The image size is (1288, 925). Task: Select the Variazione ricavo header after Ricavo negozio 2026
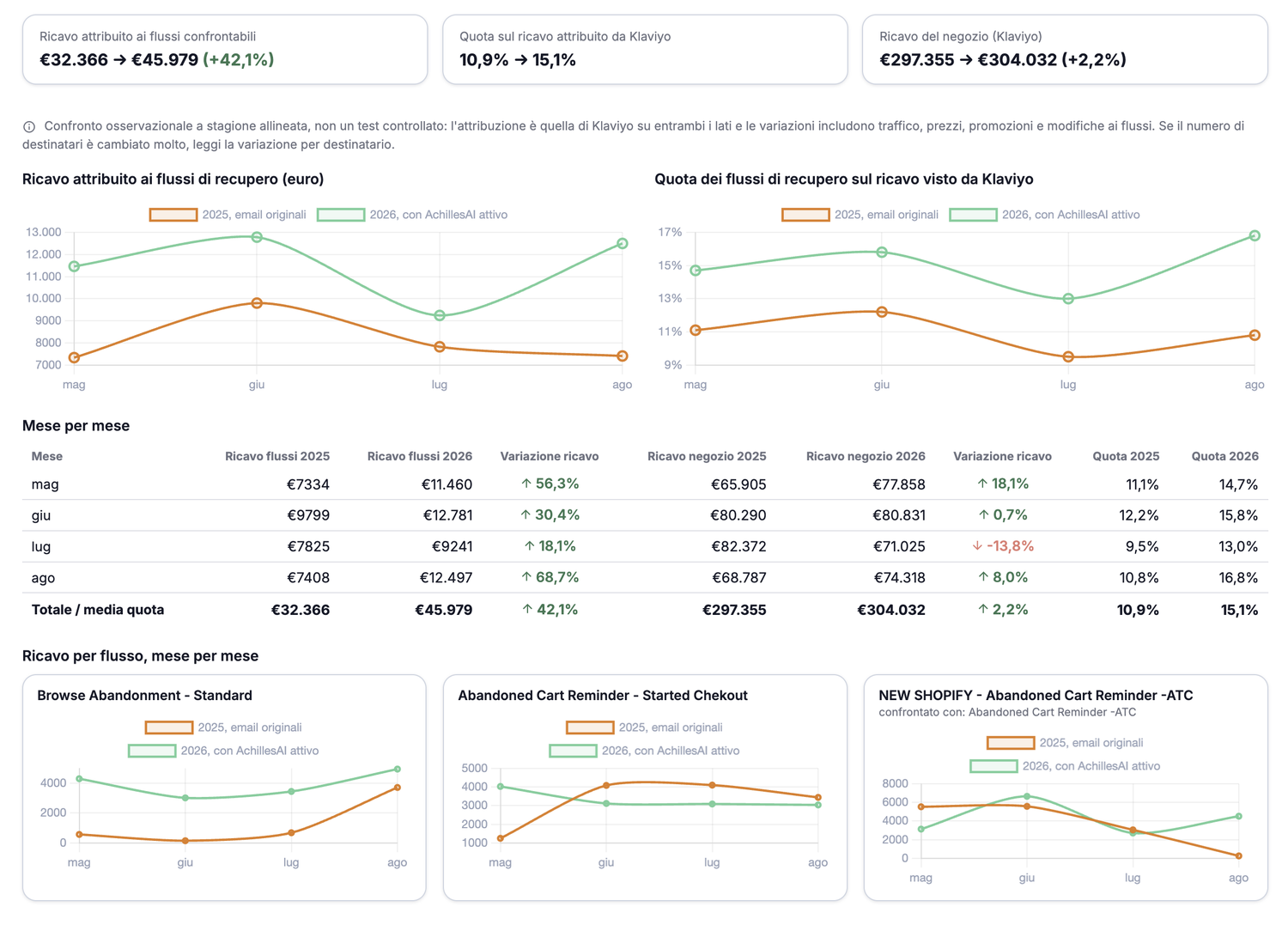pos(1002,456)
